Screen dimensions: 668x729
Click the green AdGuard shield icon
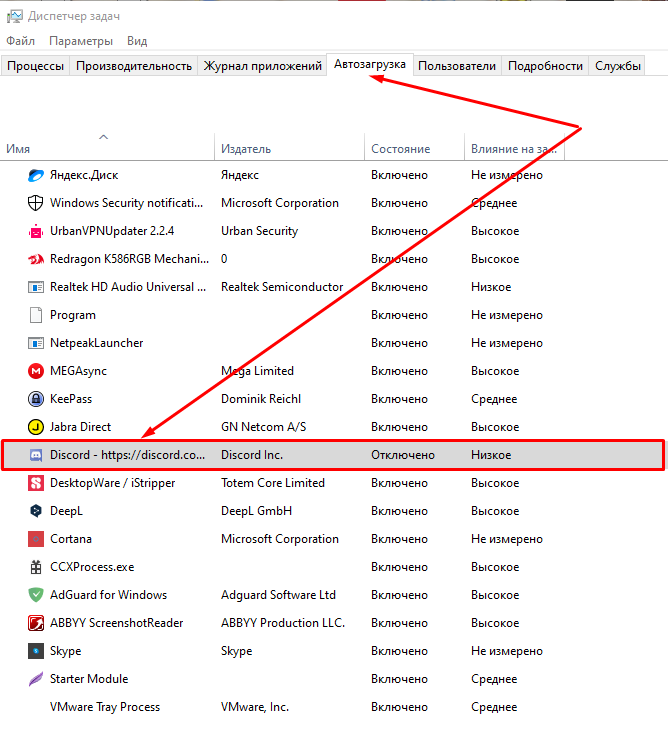(x=36, y=595)
